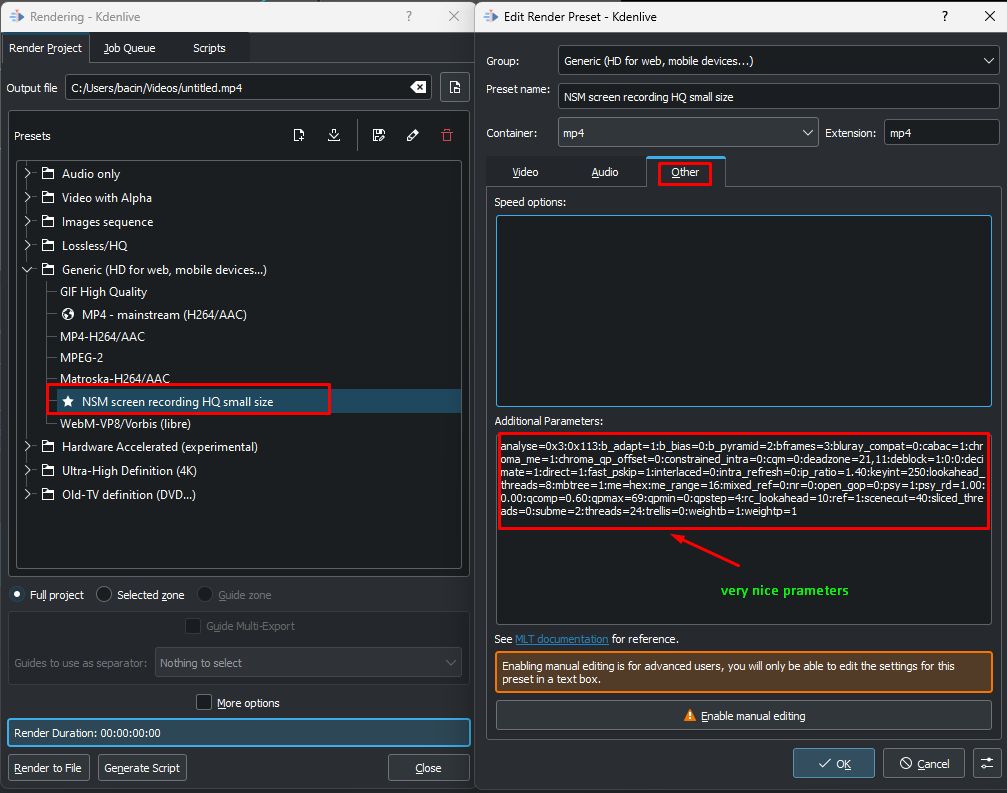Switch to the Job Queue tab
This screenshot has width=1007, height=793.
pos(130,48)
